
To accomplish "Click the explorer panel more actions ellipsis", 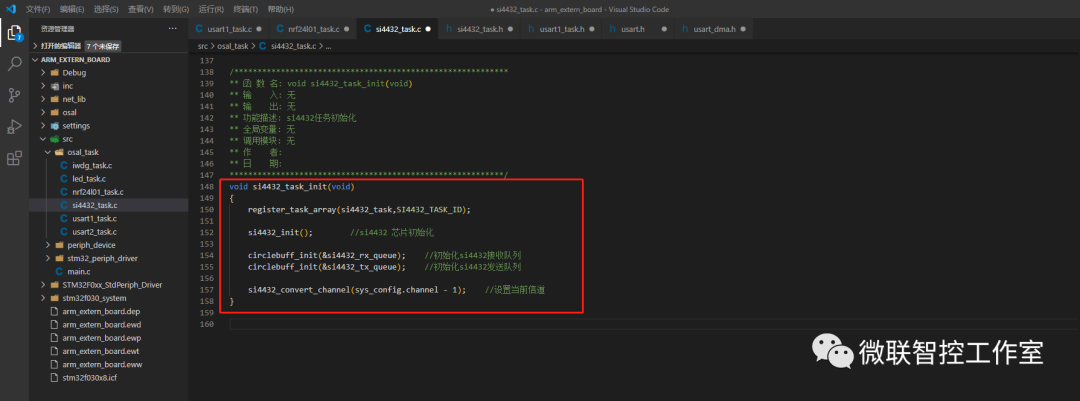I will (x=172, y=28).
